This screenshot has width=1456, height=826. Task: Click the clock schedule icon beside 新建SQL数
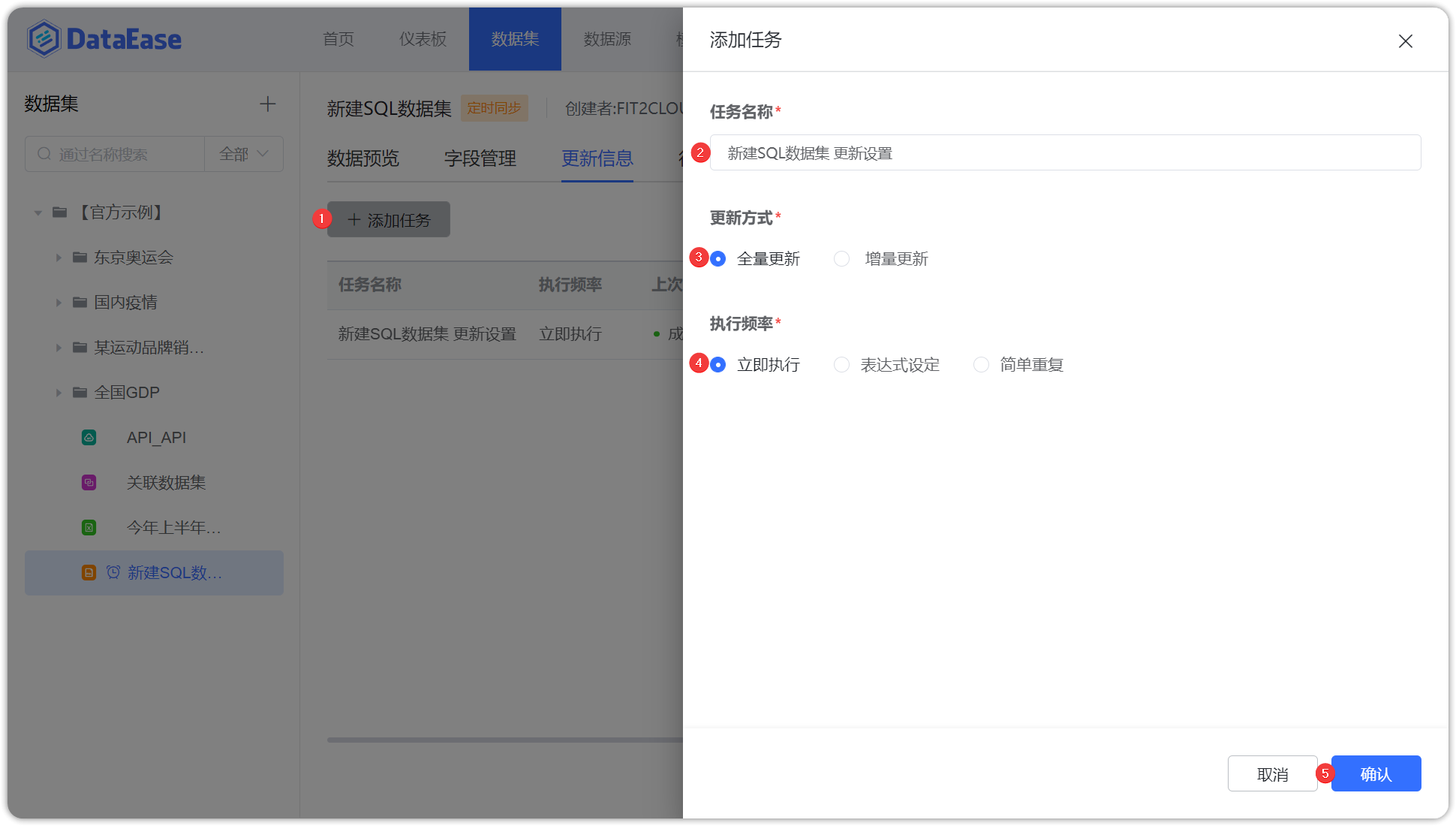113,573
